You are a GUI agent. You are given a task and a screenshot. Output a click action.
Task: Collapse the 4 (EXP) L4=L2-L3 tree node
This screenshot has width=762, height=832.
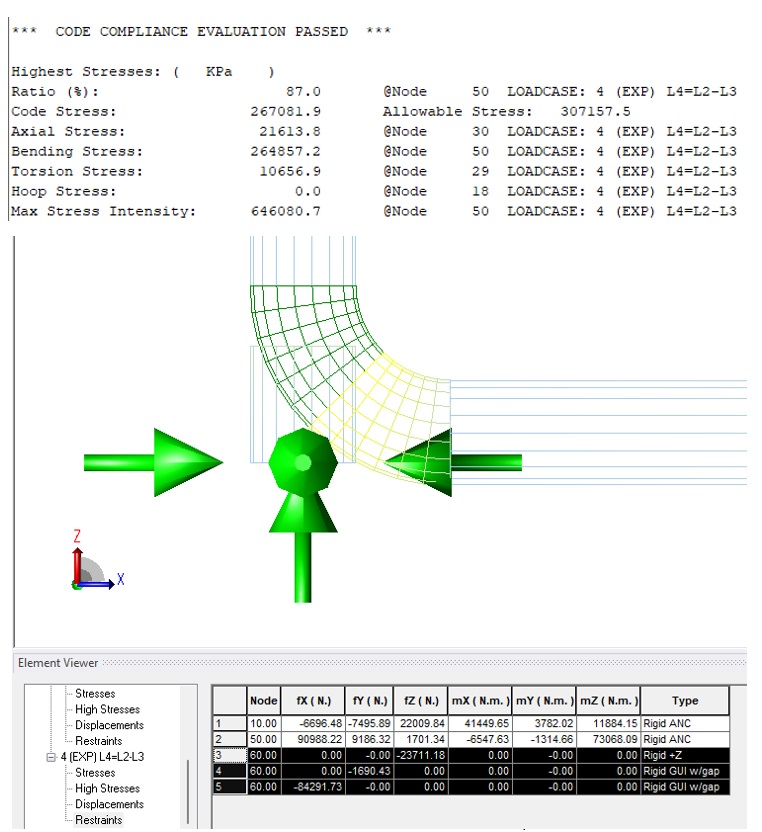[x=50, y=757]
